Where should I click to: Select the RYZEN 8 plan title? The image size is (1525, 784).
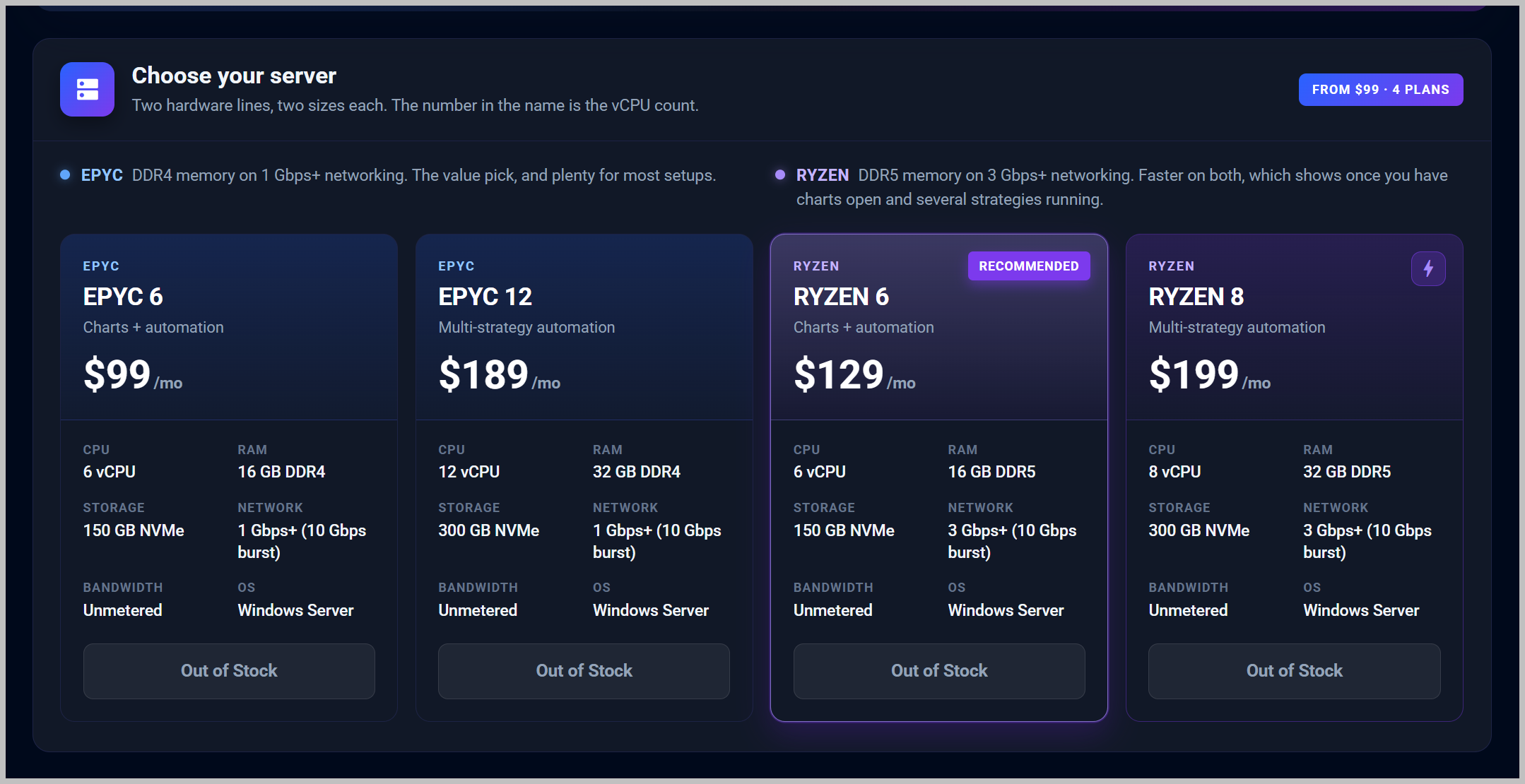point(1196,297)
